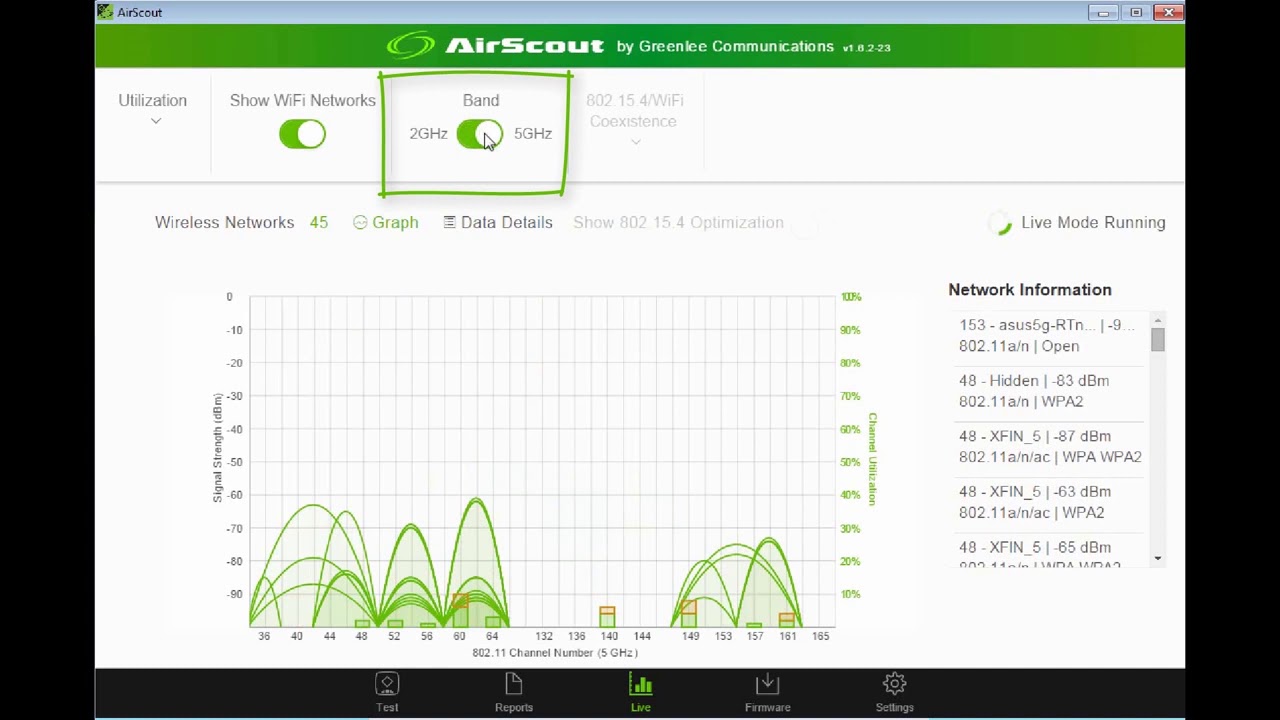This screenshot has height=720, width=1280.
Task: Click the Wireless Networks count 45
Action: [x=318, y=222]
